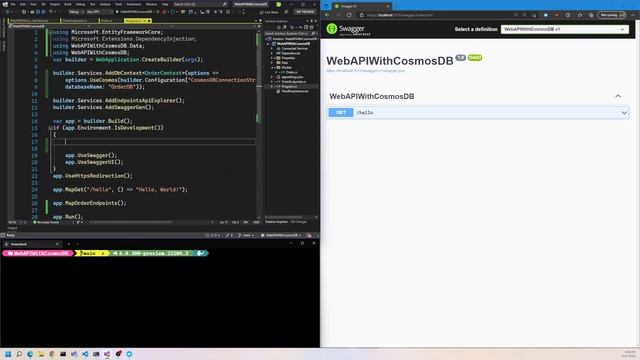This screenshot has width=640, height=360.
Task: Open the swagger.json link
Action: tap(365, 71)
